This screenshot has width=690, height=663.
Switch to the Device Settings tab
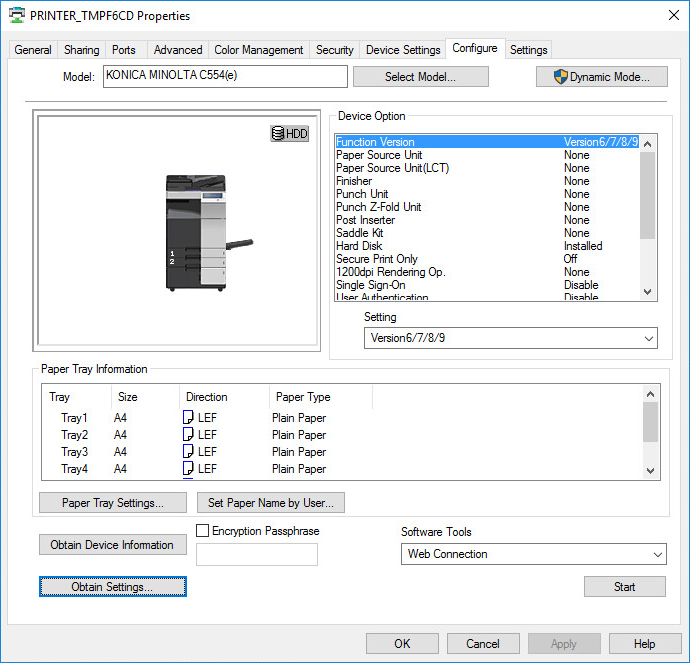(403, 50)
